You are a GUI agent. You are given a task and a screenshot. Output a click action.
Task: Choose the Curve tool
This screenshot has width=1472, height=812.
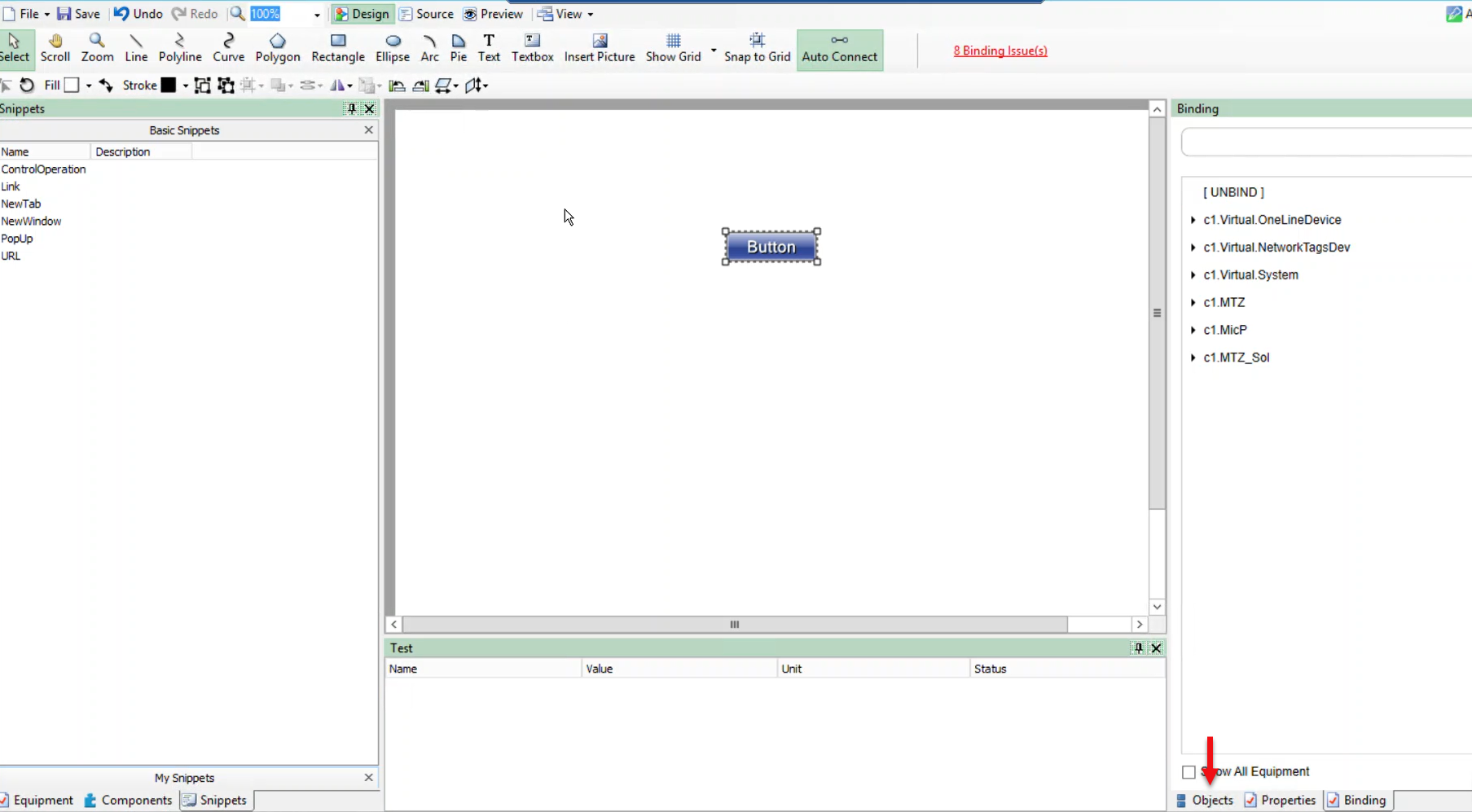click(x=228, y=48)
